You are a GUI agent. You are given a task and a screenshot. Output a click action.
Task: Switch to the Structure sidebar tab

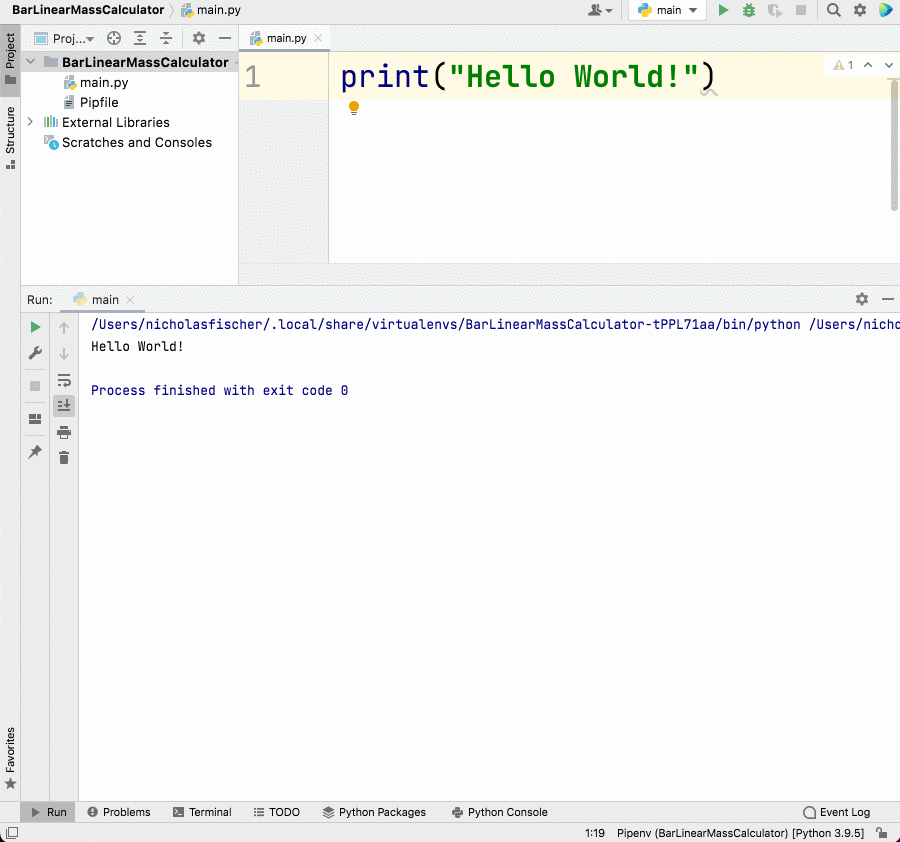[10, 131]
